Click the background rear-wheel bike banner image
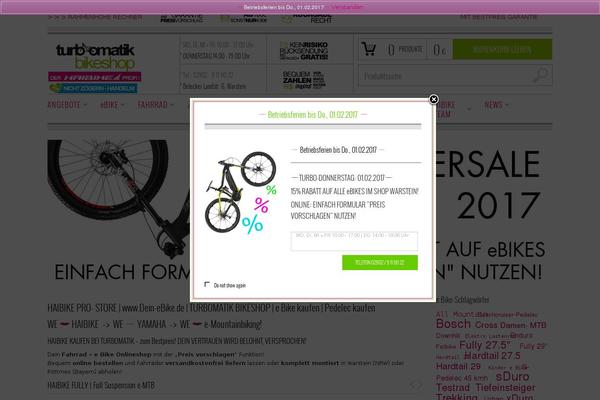The height and width of the screenshot is (400, 600). [119, 199]
